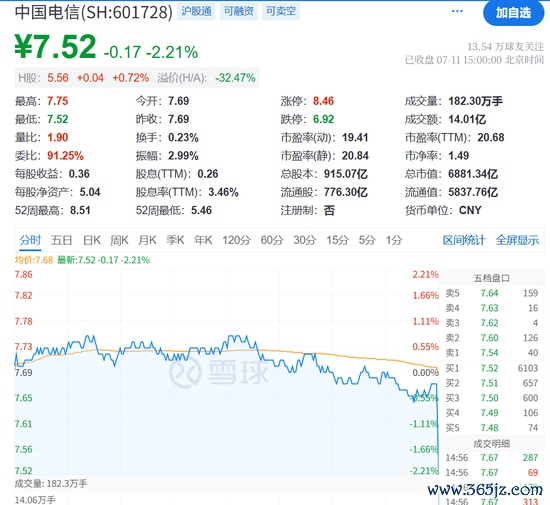The image size is (550, 505).
Task: Click the 股息率(TTM) value 3.46%
Action: [x=223, y=192]
